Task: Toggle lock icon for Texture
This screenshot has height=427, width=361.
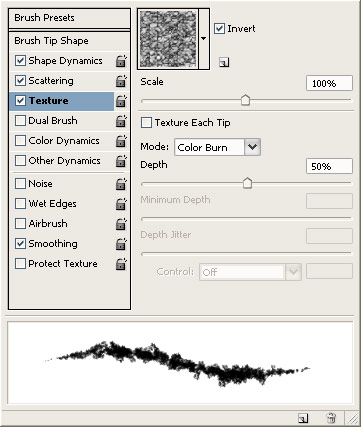Action: click(x=121, y=101)
